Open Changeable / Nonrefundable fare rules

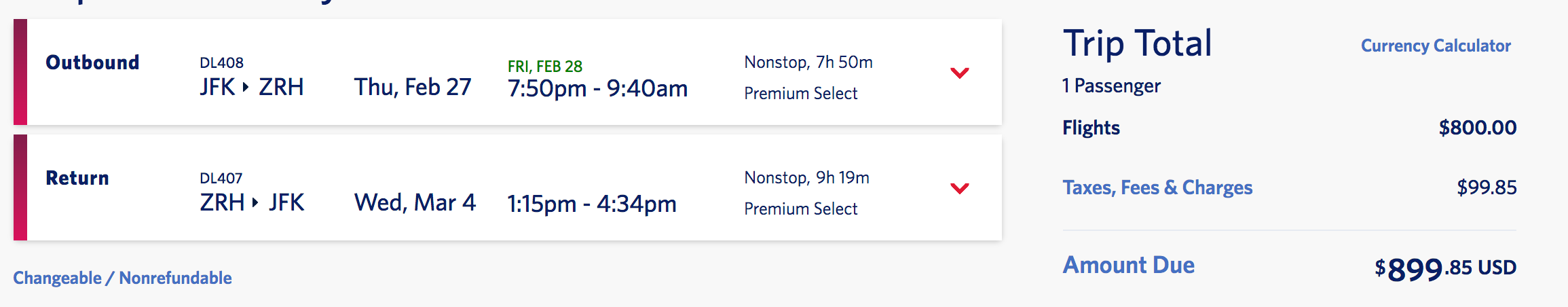pyautogui.click(x=122, y=278)
